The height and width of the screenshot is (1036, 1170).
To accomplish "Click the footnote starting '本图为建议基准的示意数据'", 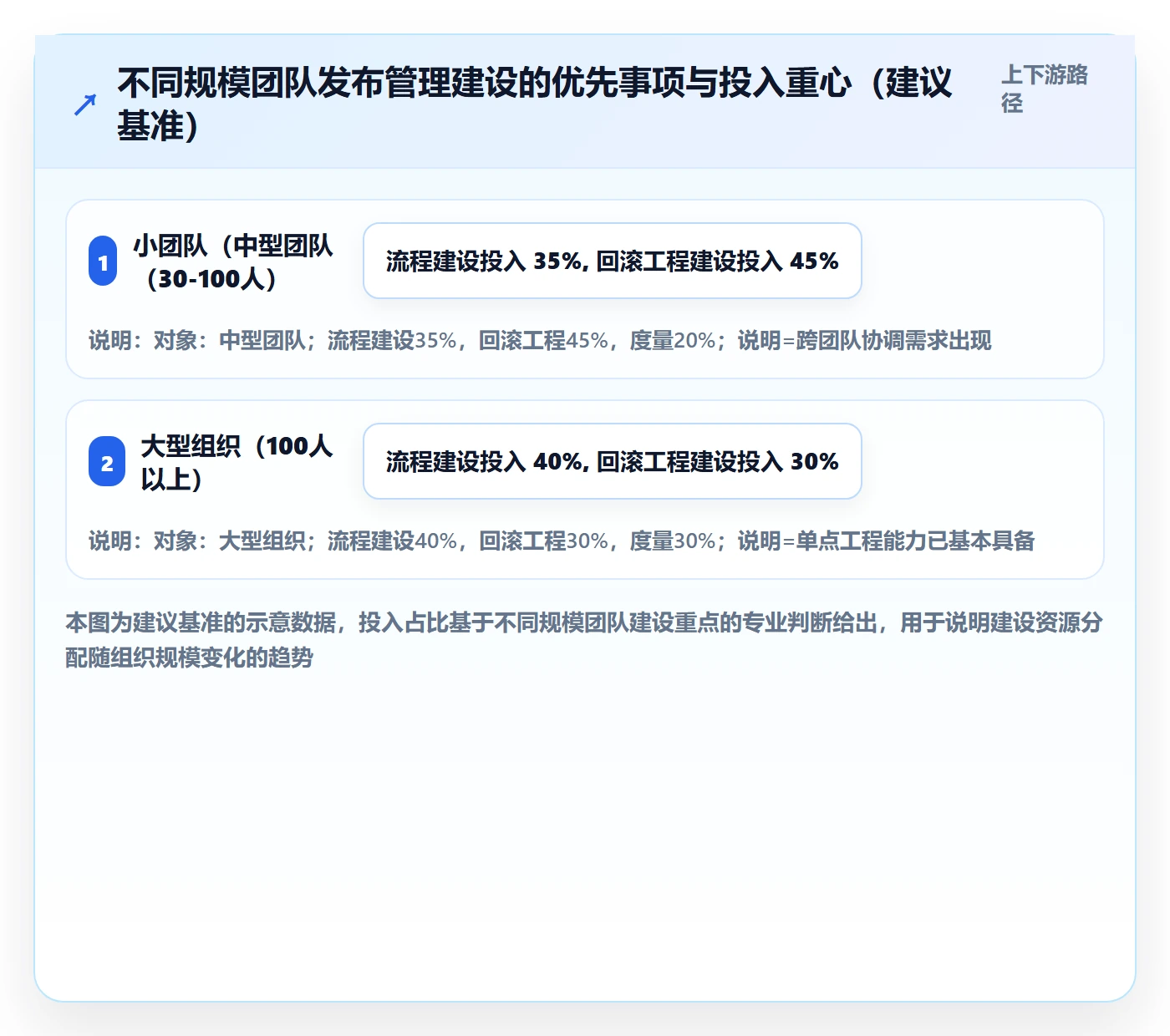I will pyautogui.click(x=584, y=640).
